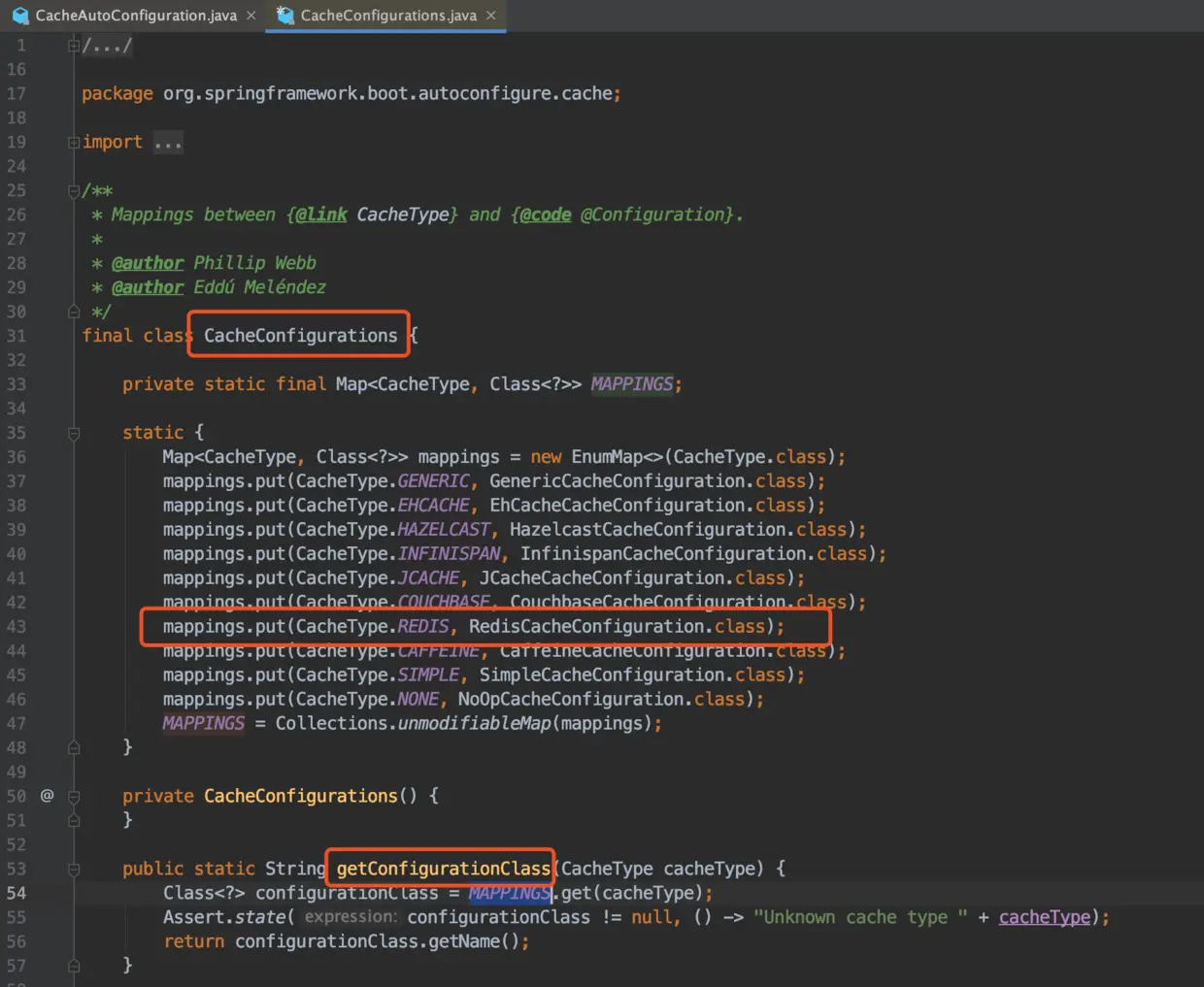Click the getConfigurationClass method name
The width and height of the screenshot is (1204, 987).
[x=444, y=869]
